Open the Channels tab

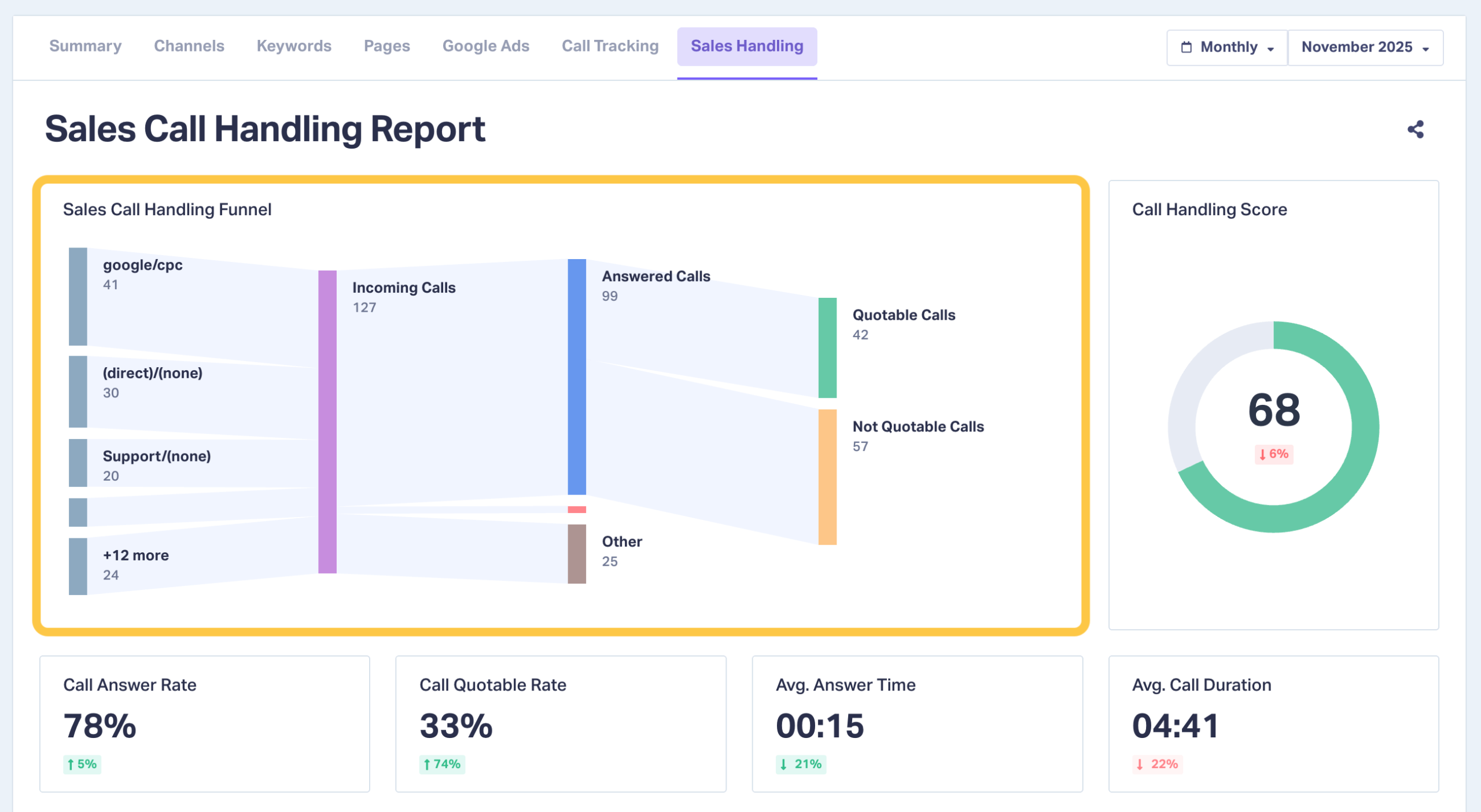tap(189, 46)
